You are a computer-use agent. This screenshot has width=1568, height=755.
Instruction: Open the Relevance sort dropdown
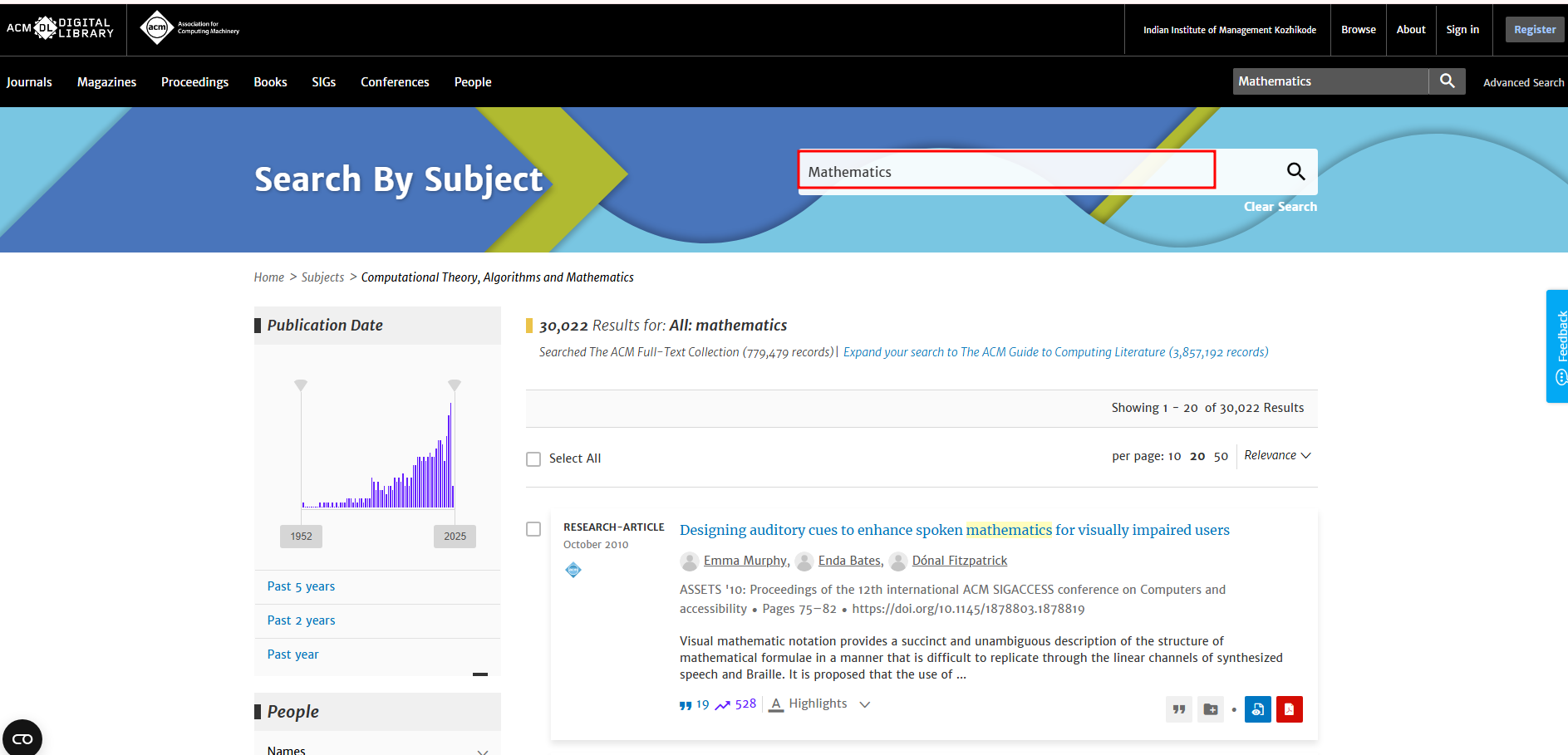click(x=1276, y=455)
